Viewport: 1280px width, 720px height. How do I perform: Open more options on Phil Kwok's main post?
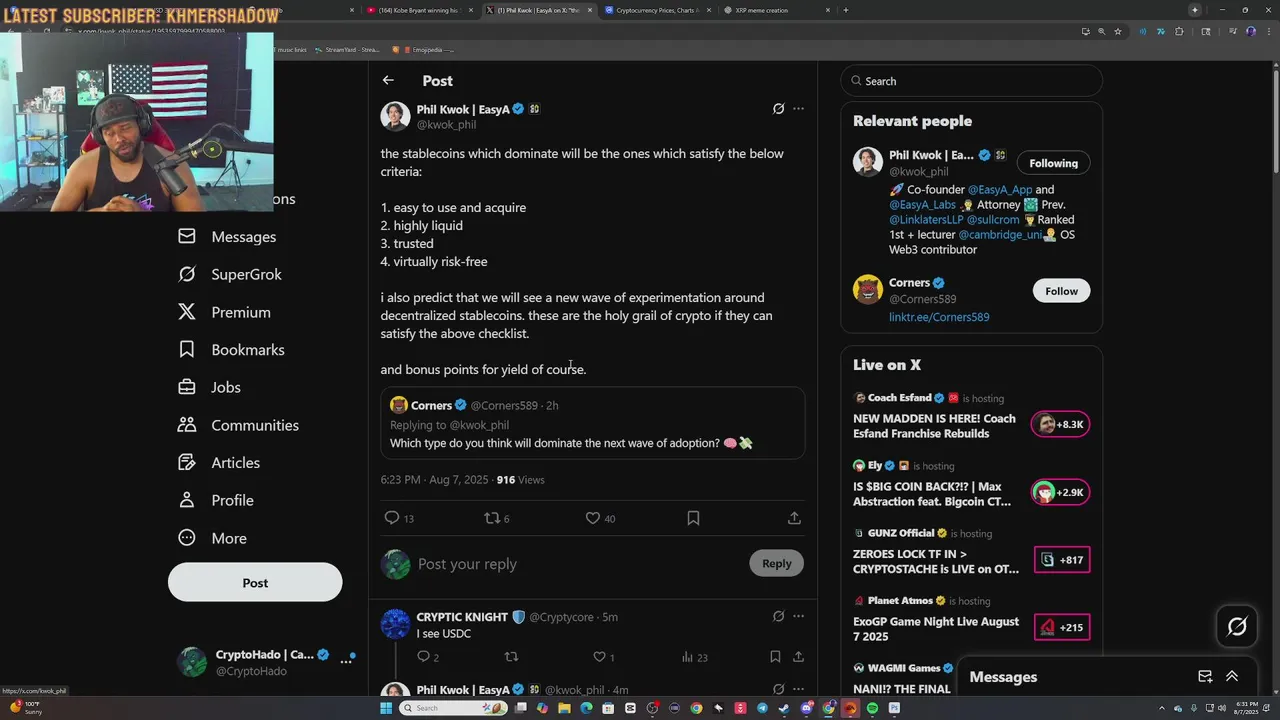798,109
